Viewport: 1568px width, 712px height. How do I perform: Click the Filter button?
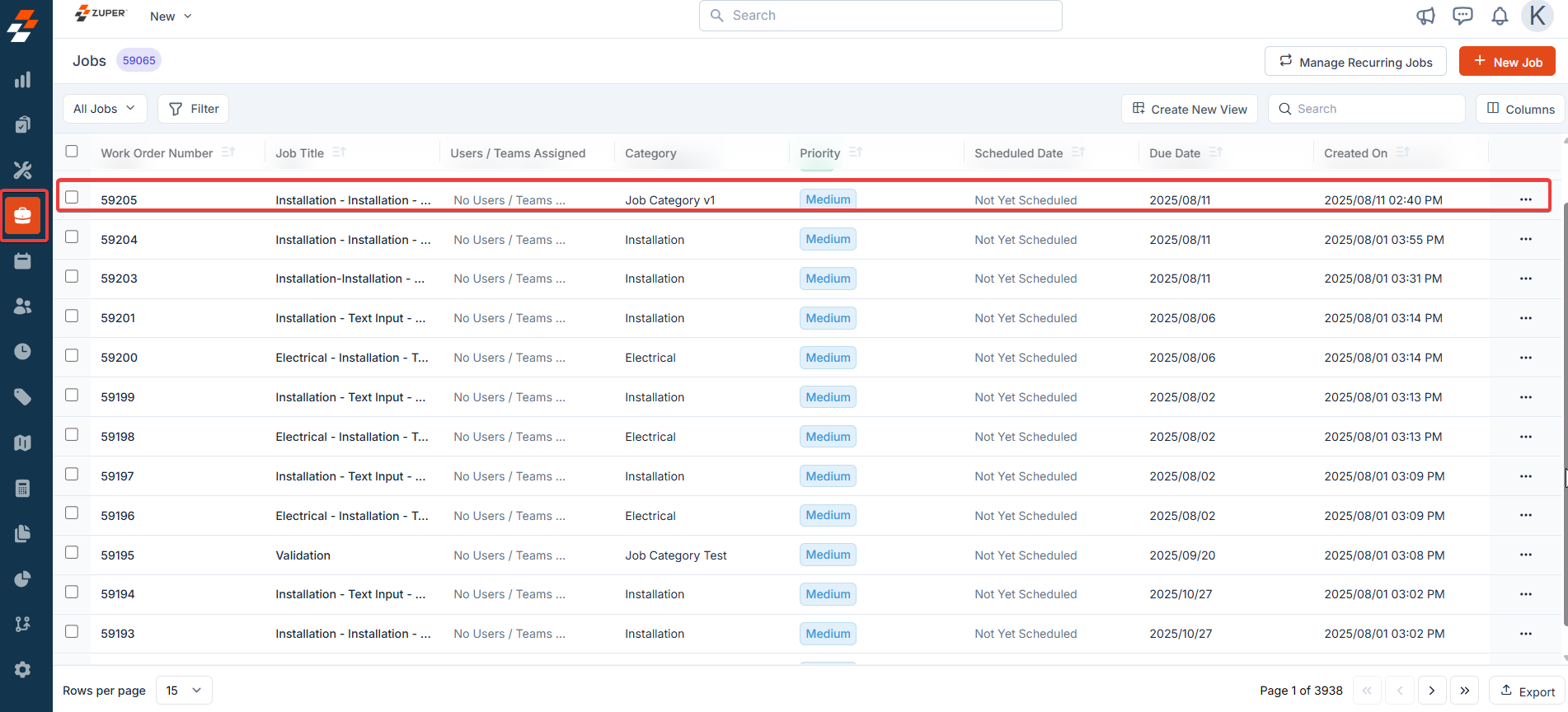click(194, 109)
